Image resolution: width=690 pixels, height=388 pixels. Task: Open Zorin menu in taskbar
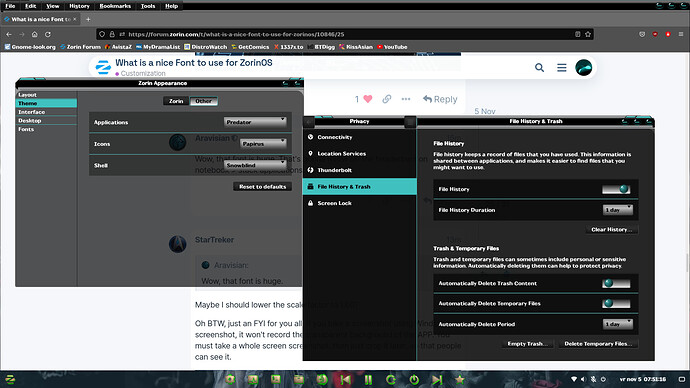pyautogui.click(x=10, y=379)
